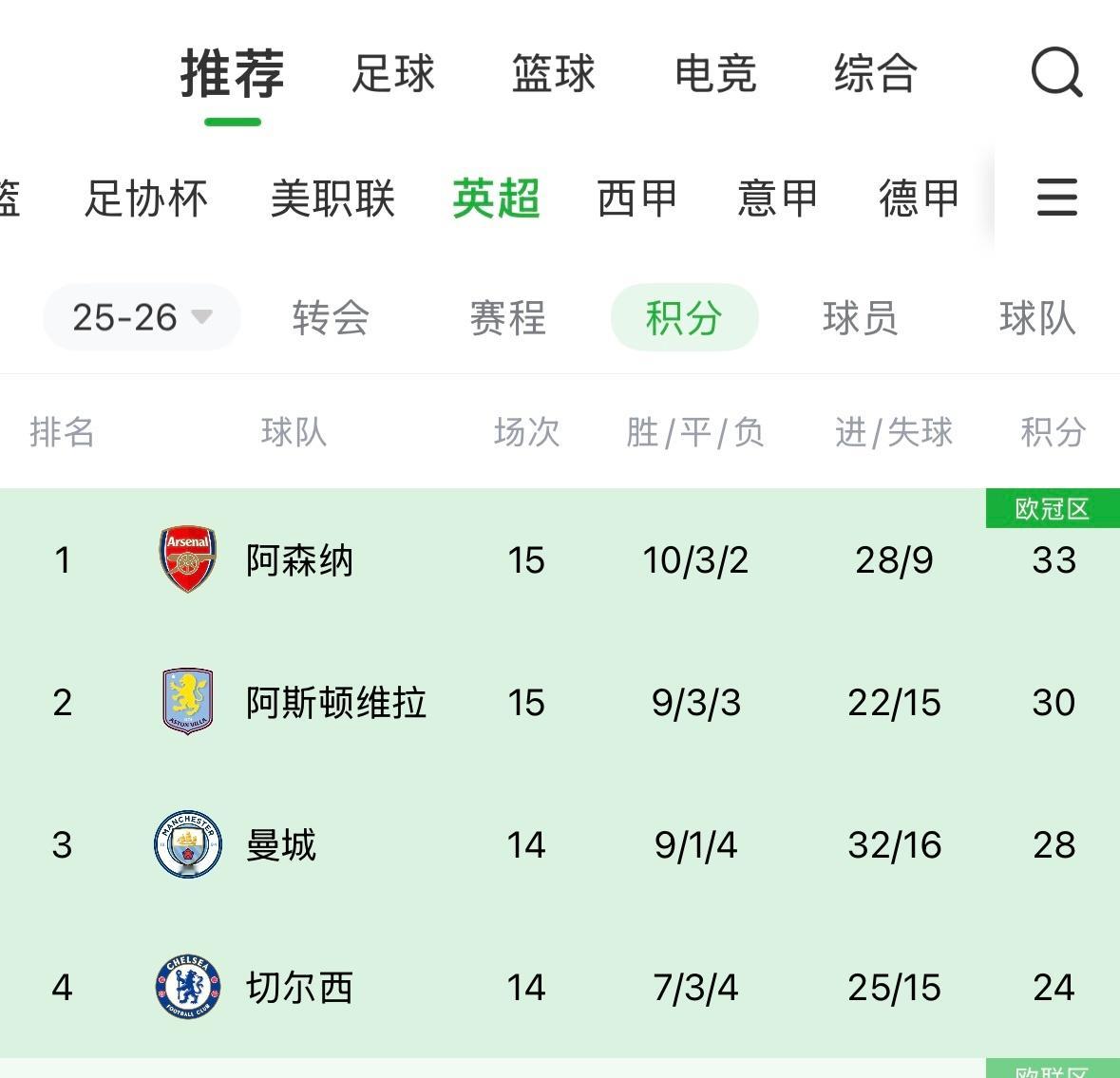Select the 意甲 league tab
Screen dimensions: 1120x1078
pos(777,199)
